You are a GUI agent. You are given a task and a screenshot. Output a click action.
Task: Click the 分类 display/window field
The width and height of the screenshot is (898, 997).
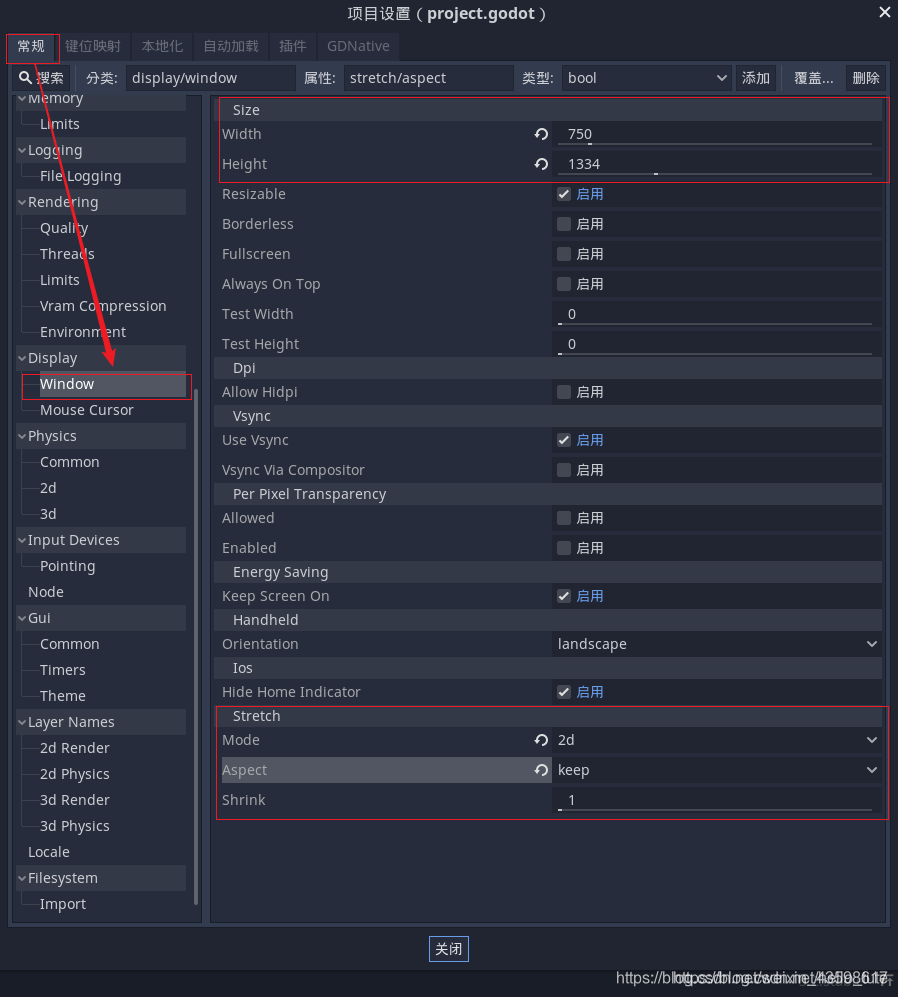click(x=211, y=78)
